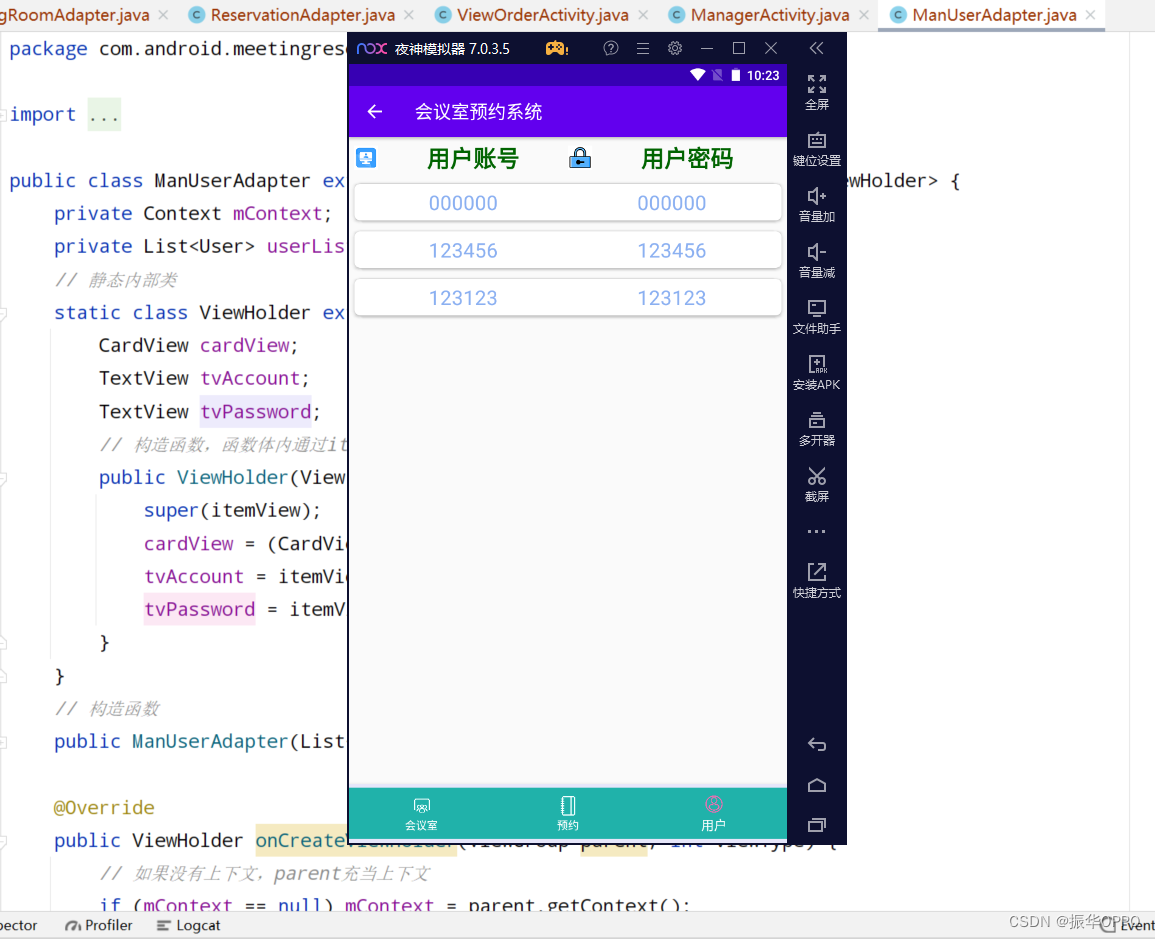Collapse Nox sidebar with double chevron

[x=816, y=49]
